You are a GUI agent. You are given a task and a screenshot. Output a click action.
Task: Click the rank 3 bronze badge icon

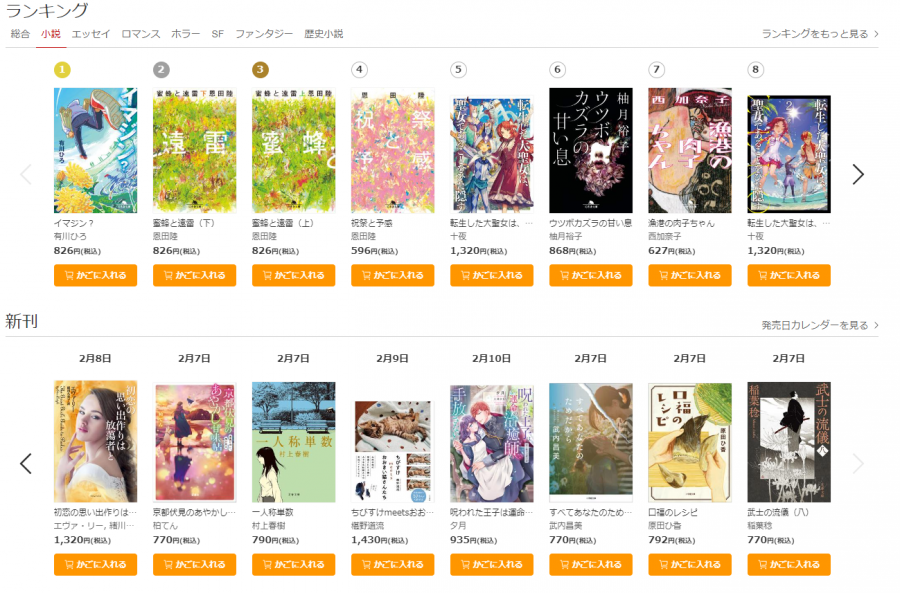(260, 70)
